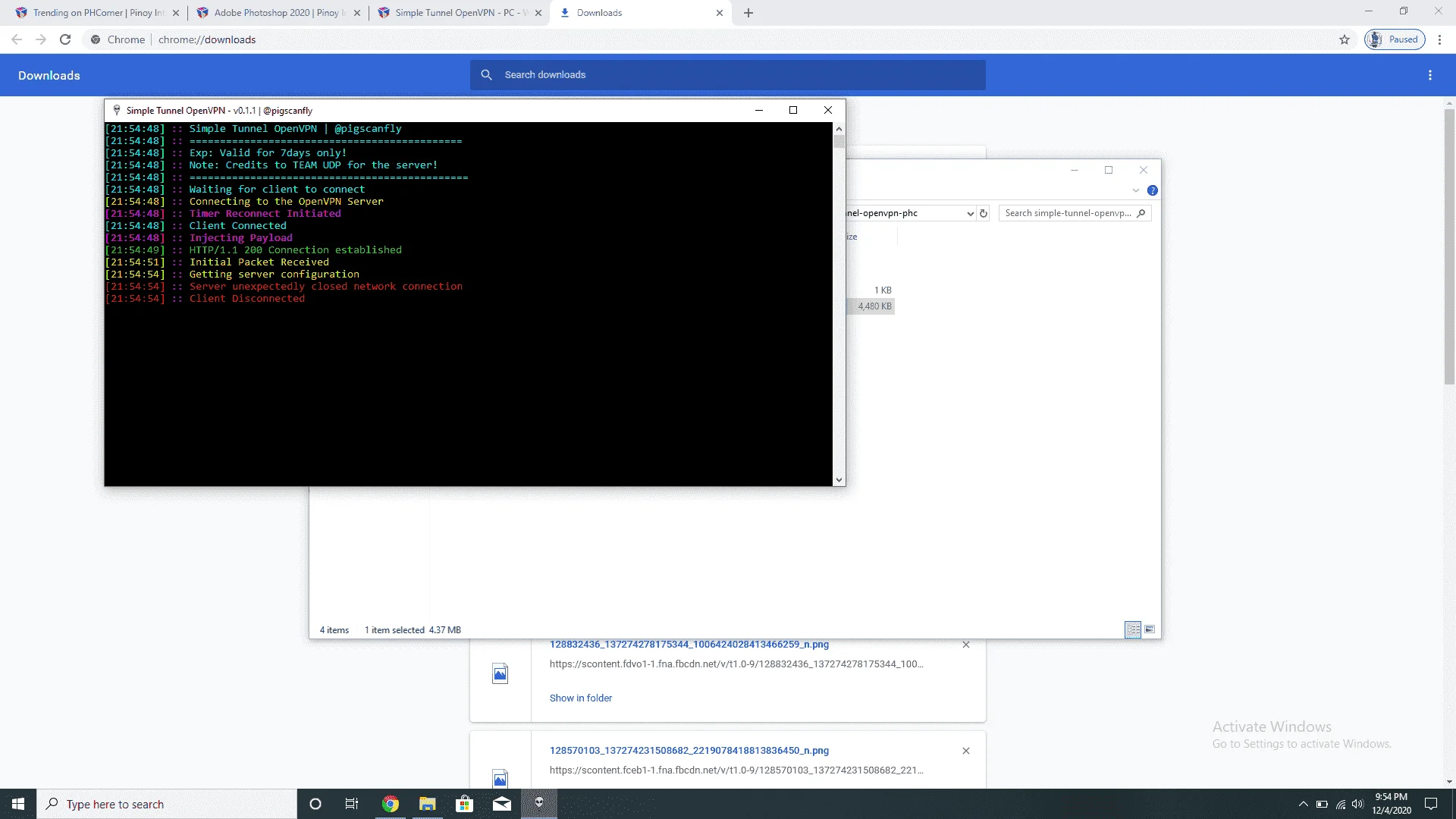Viewport: 1456px width, 819px height.
Task: Open the Windows Start menu
Action: [18, 804]
